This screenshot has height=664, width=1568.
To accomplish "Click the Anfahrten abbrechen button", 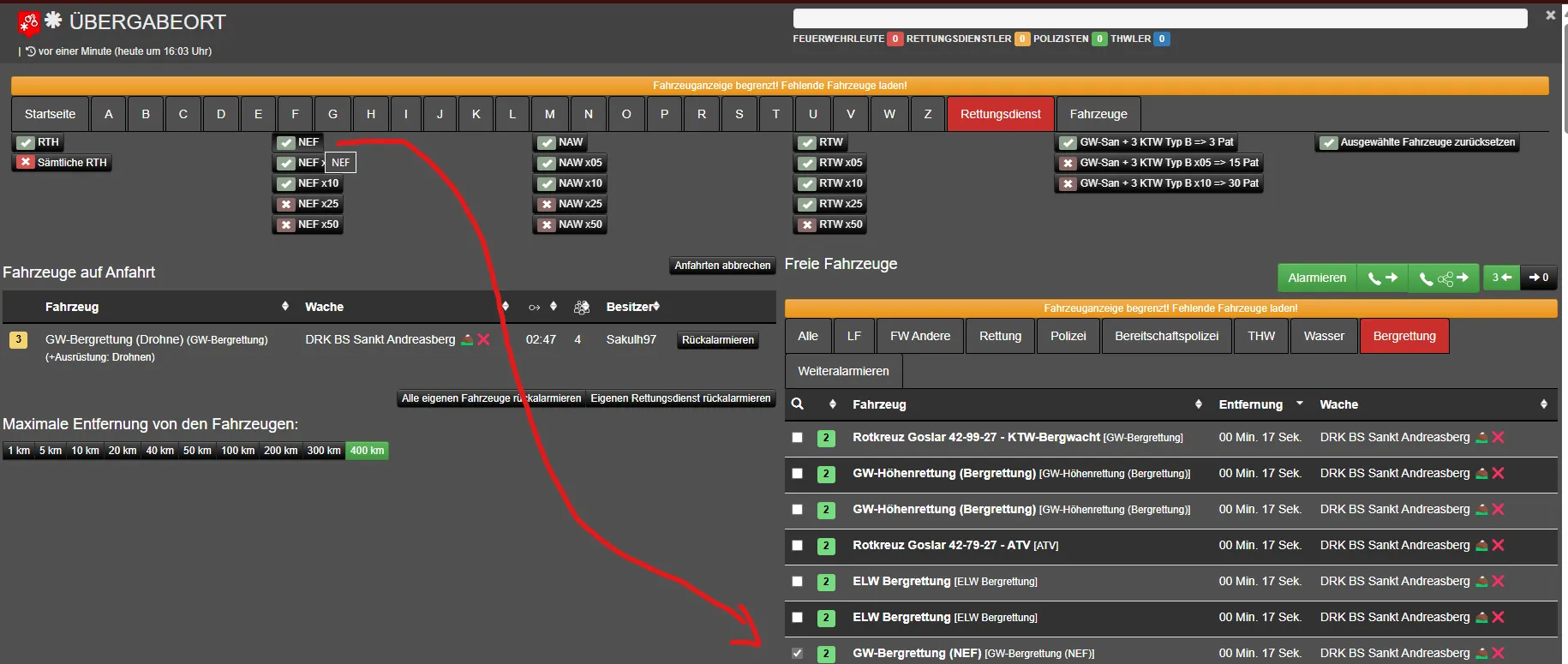I will pyautogui.click(x=722, y=266).
